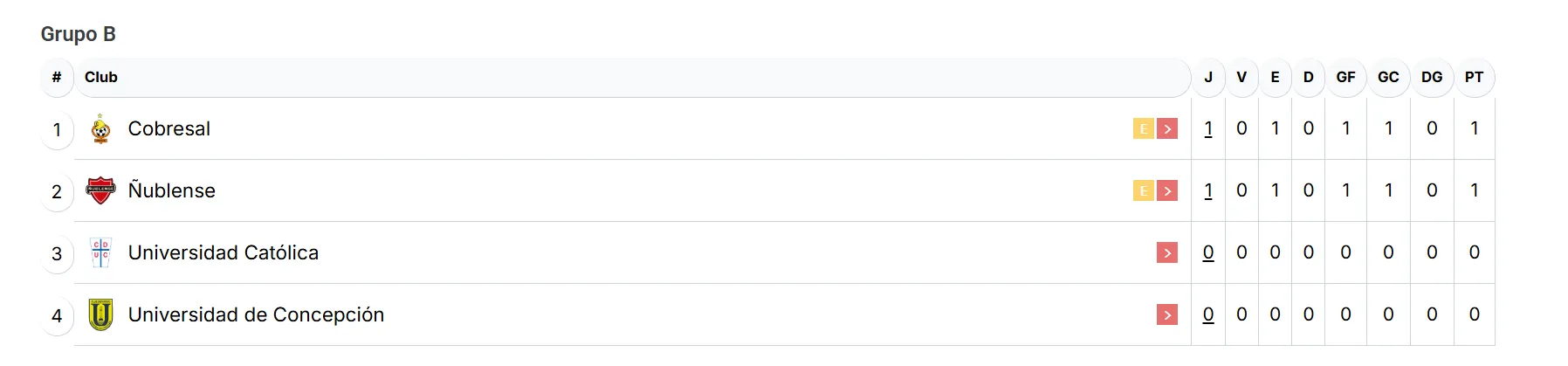
Task: Click the Universidad de Concepción crest icon
Action: click(x=101, y=314)
